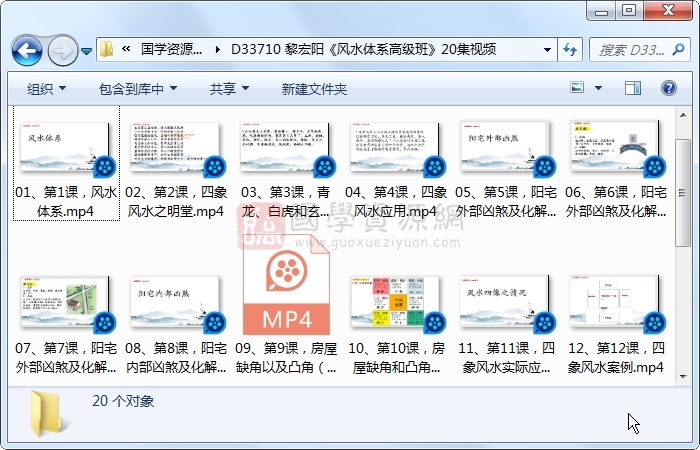Click file name 02、第2课，四象风水之明堂.mp4
The width and height of the screenshot is (700, 450).
pos(176,202)
